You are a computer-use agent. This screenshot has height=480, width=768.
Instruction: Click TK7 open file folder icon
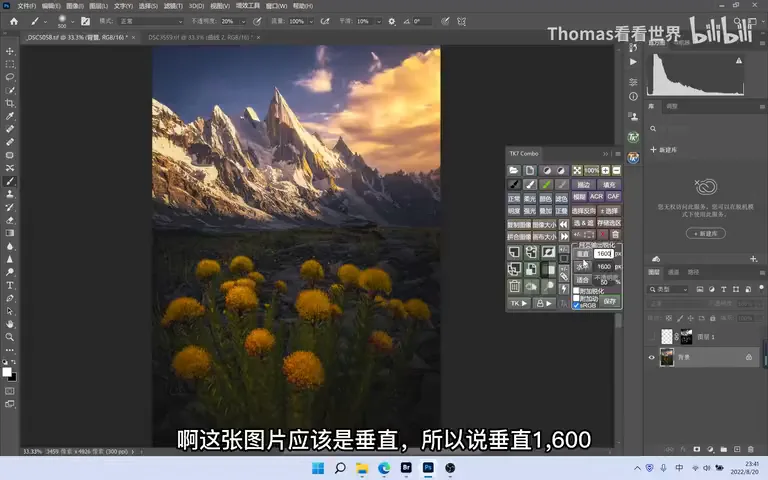pos(513,170)
